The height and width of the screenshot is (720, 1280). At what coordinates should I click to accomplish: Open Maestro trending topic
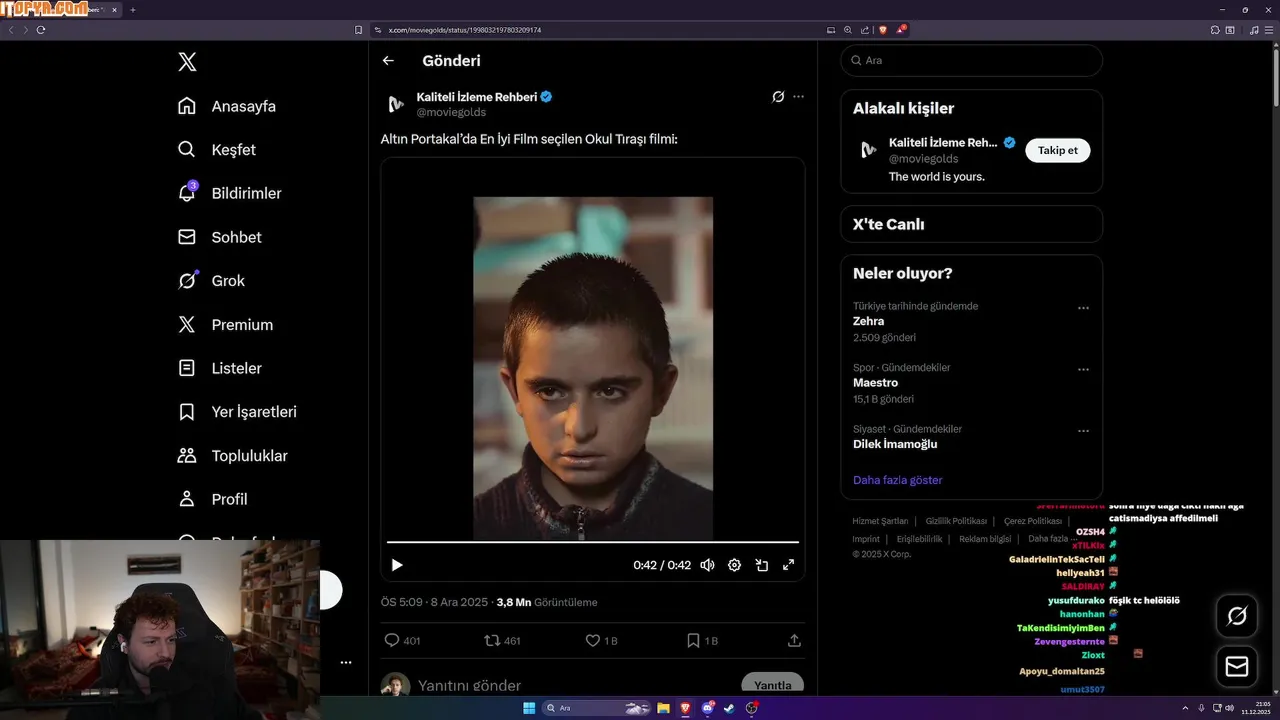point(875,383)
